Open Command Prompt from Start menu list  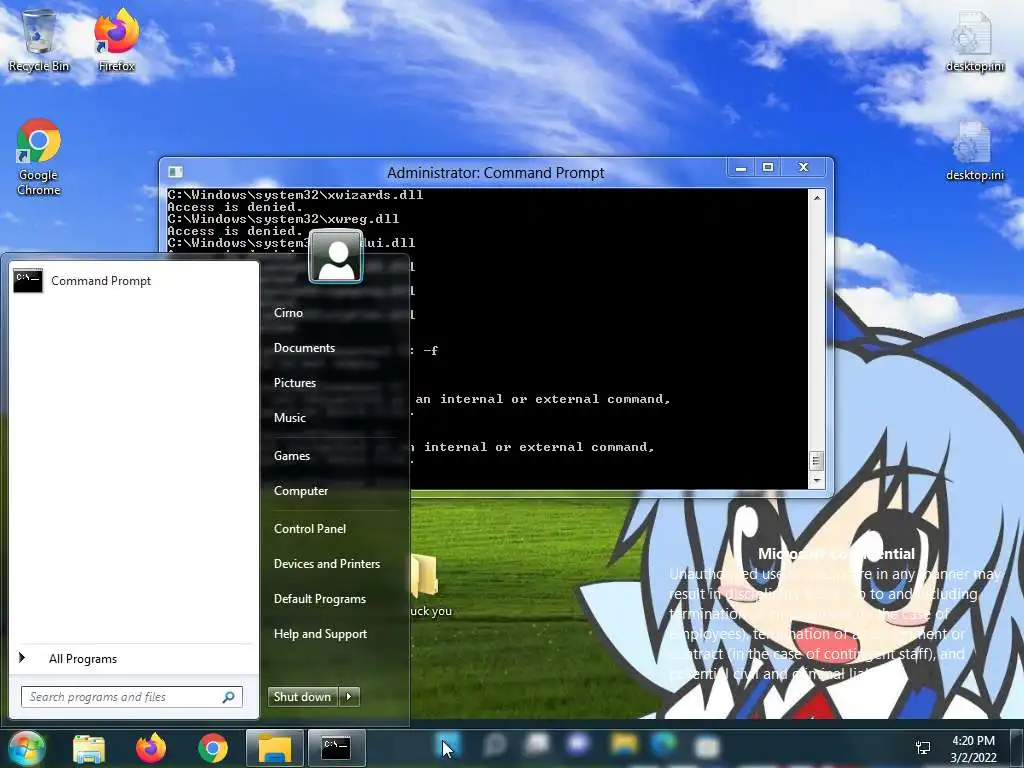[x=134, y=281]
